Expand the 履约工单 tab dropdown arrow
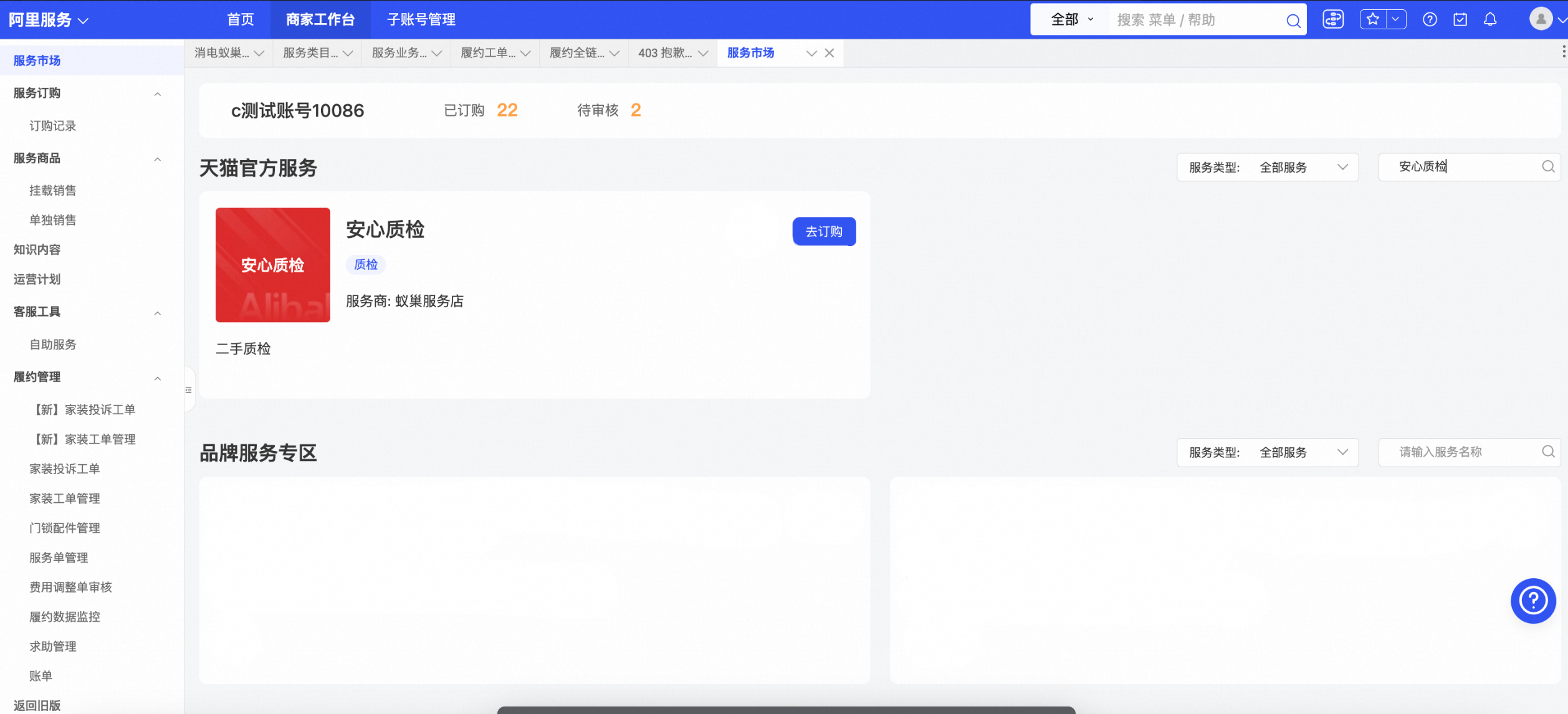Viewport: 1568px width, 714px height. pyautogui.click(x=526, y=54)
